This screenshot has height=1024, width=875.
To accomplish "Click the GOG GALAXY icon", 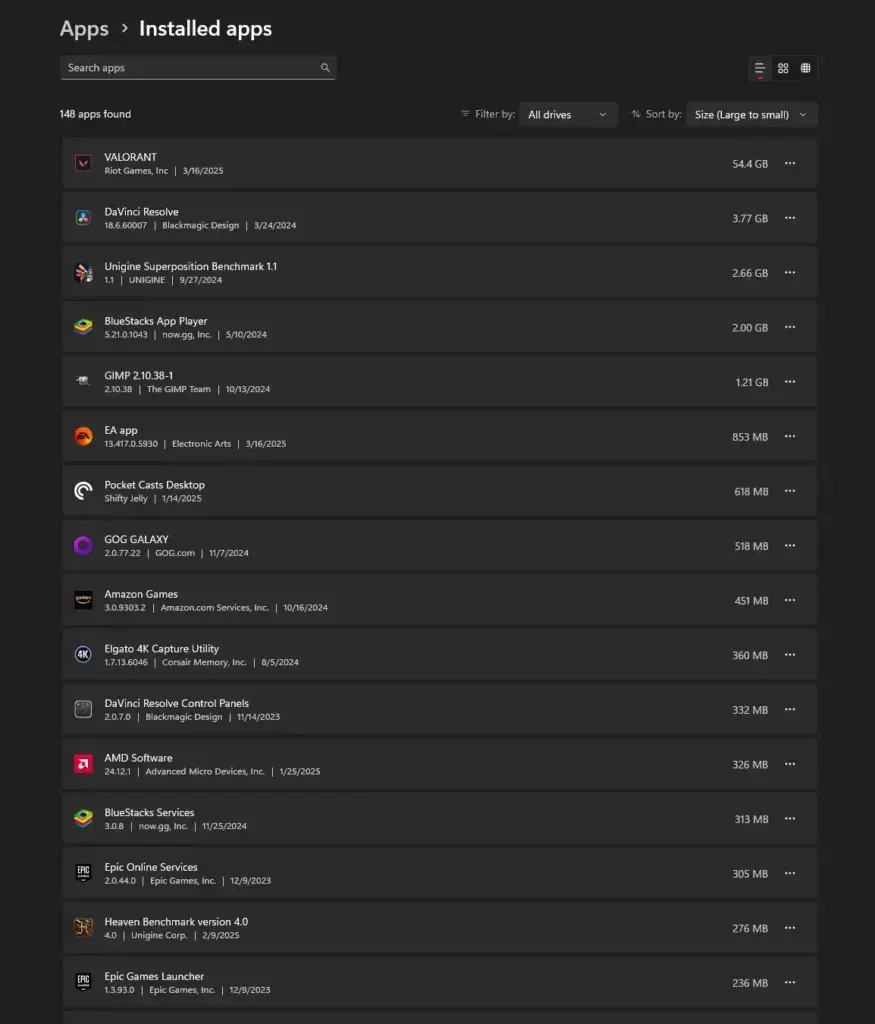I will (83, 545).
